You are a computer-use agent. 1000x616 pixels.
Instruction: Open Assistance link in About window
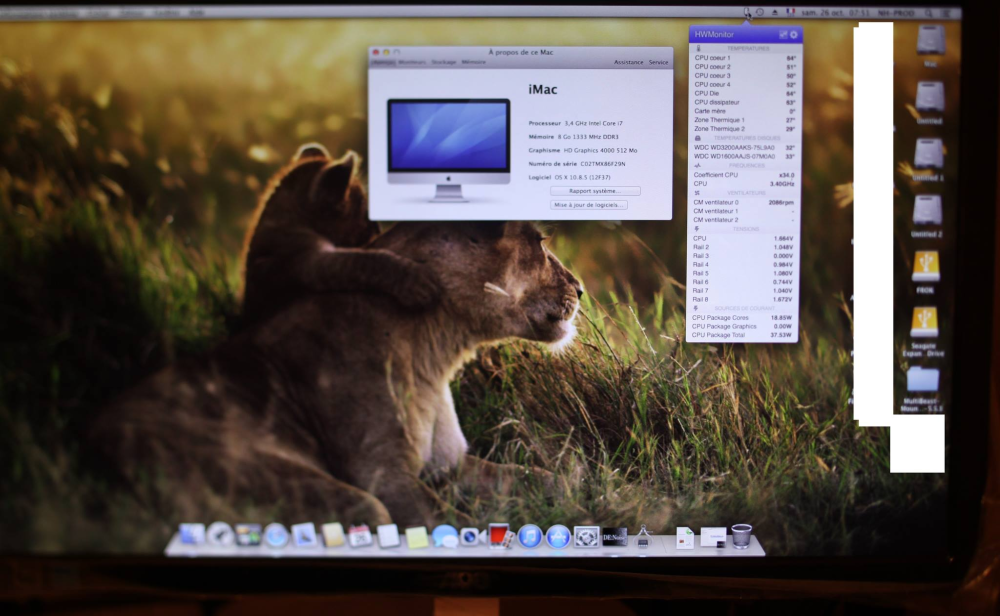click(628, 62)
